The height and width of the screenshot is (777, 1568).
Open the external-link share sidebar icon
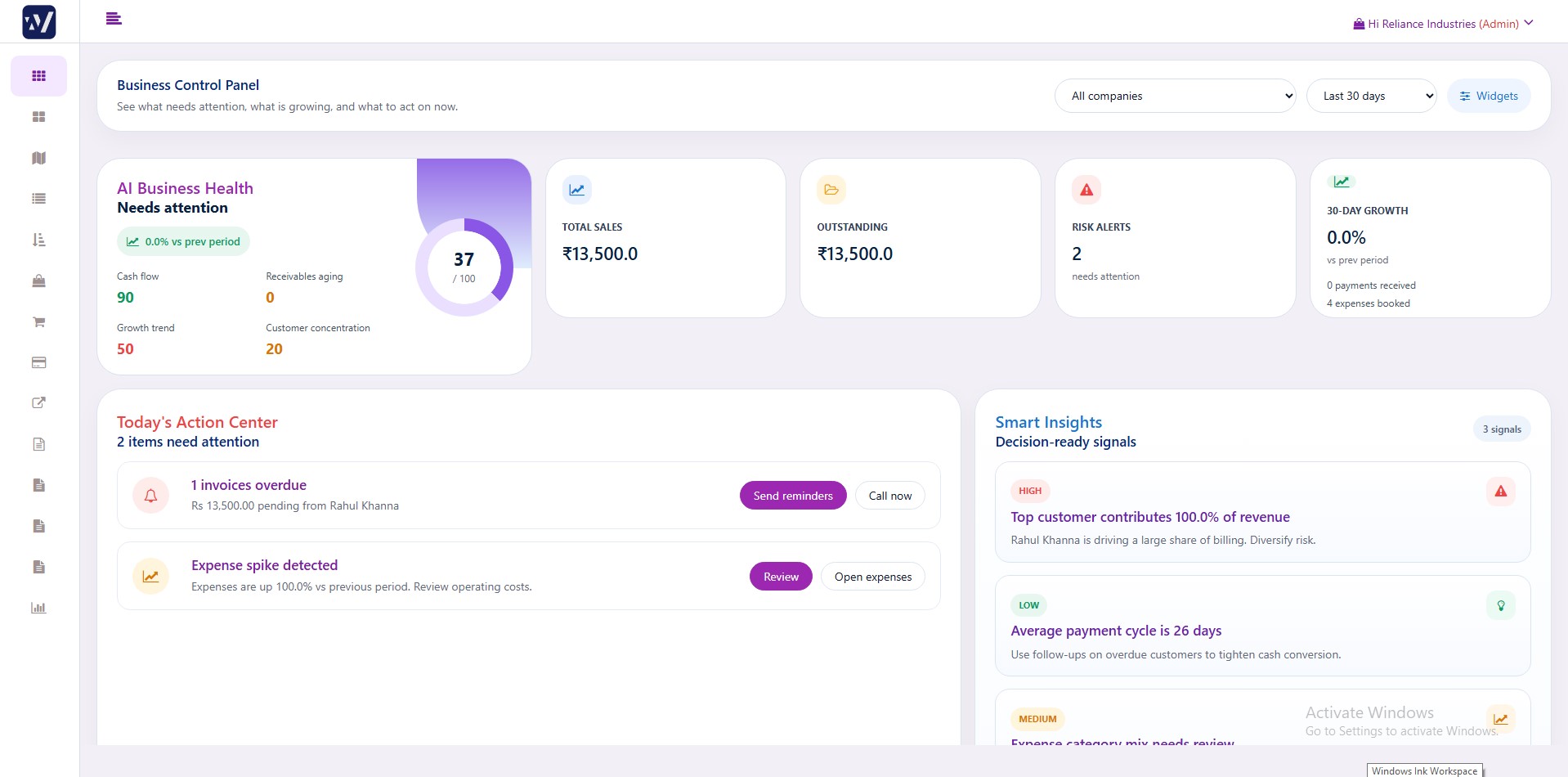[38, 402]
